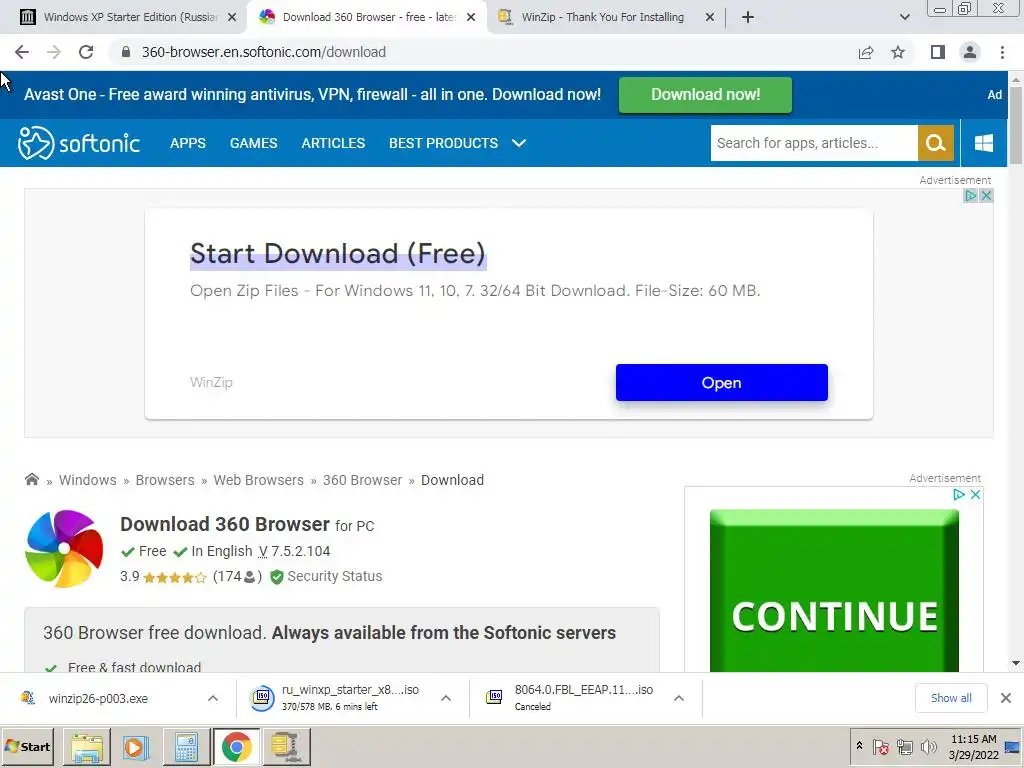Image resolution: width=1024 pixels, height=768 pixels.
Task: Click the home icon in breadcrumb
Action: click(x=31, y=479)
